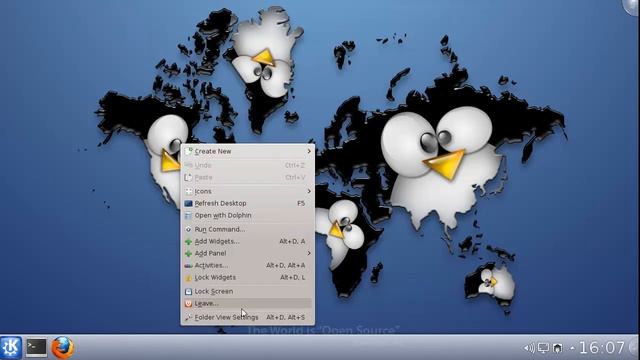Click the Create New submenu arrow
The height and width of the screenshot is (360, 640).
click(x=309, y=151)
